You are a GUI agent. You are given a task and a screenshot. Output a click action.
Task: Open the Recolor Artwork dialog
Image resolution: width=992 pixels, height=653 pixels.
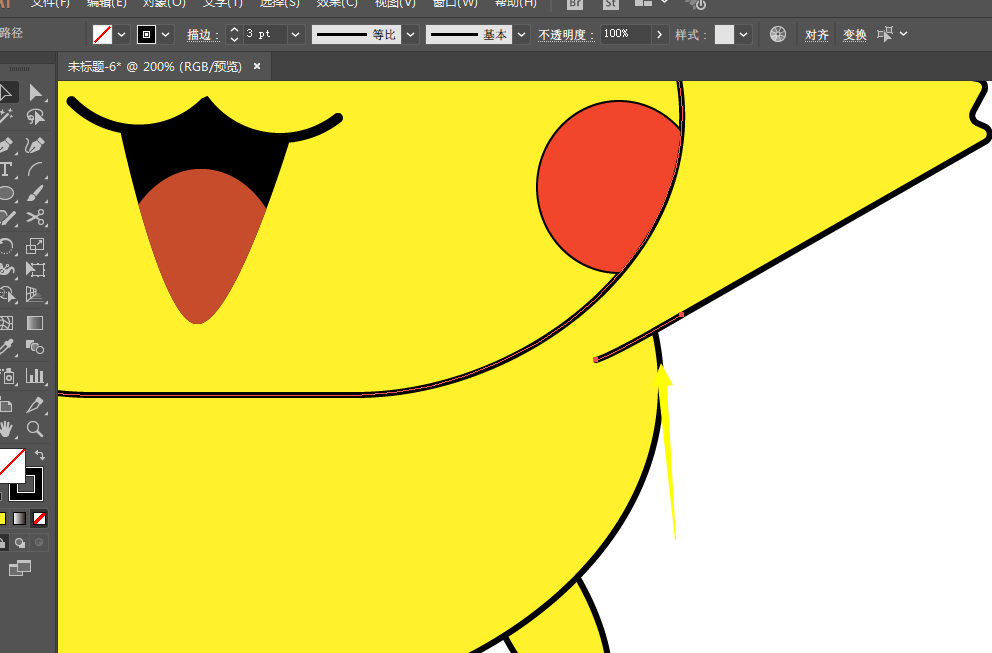point(778,34)
